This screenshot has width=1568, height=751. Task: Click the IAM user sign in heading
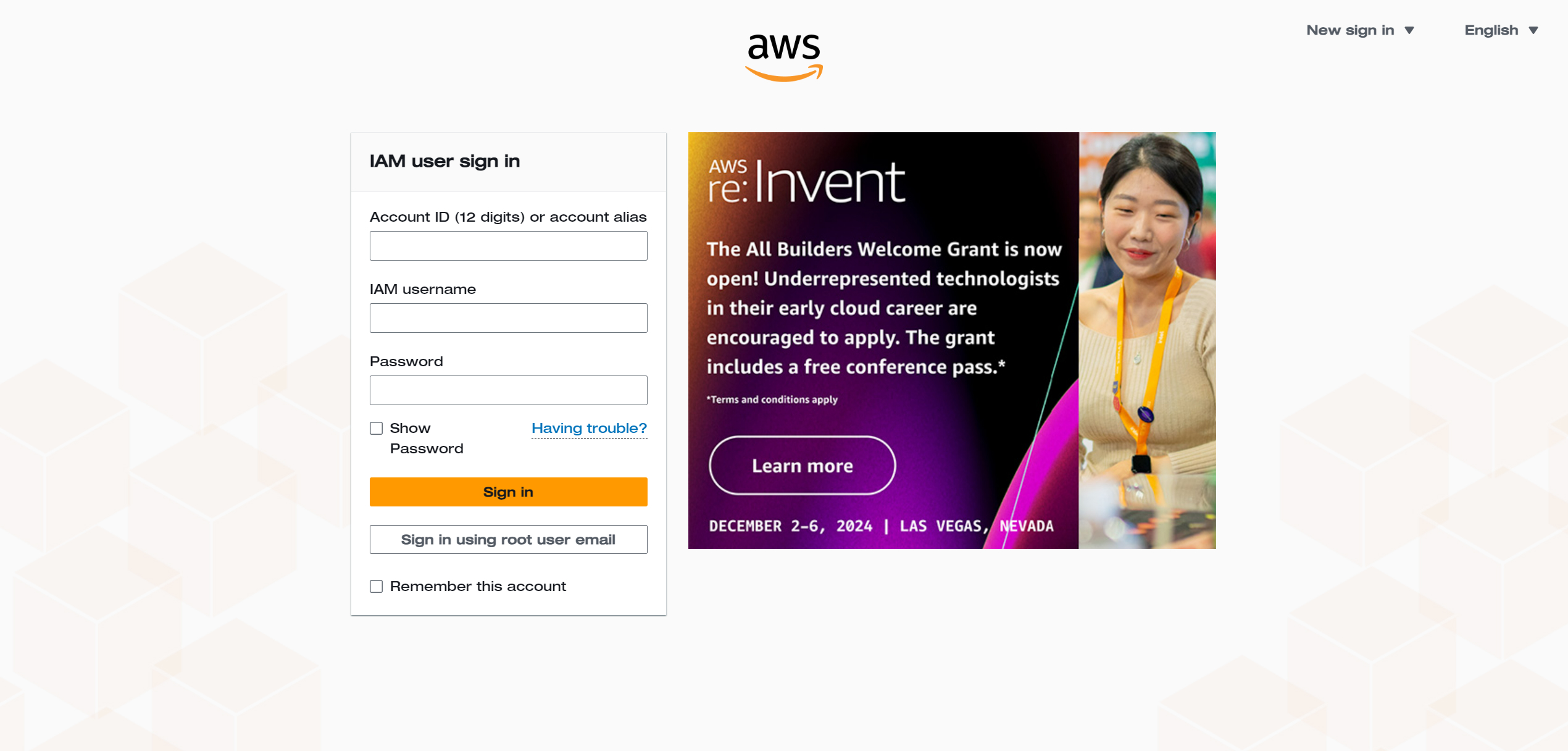point(444,161)
